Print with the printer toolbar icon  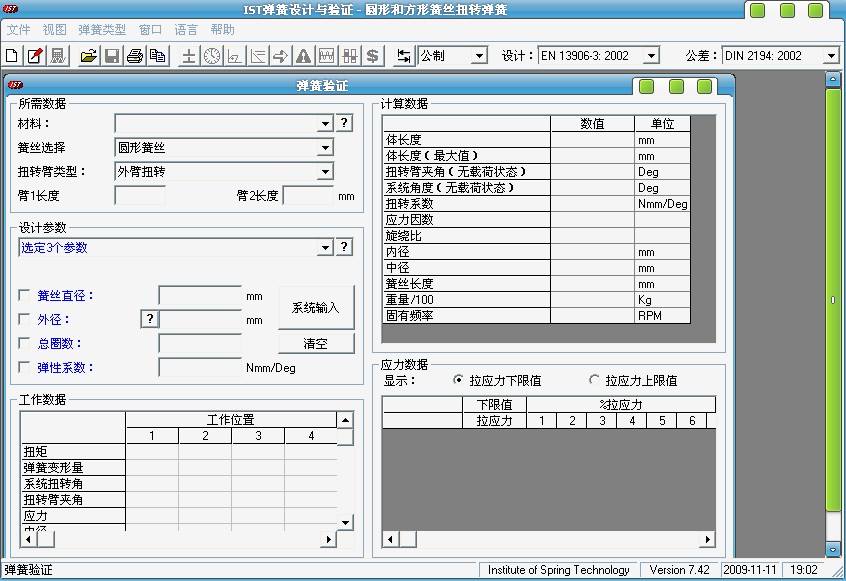[x=135, y=56]
